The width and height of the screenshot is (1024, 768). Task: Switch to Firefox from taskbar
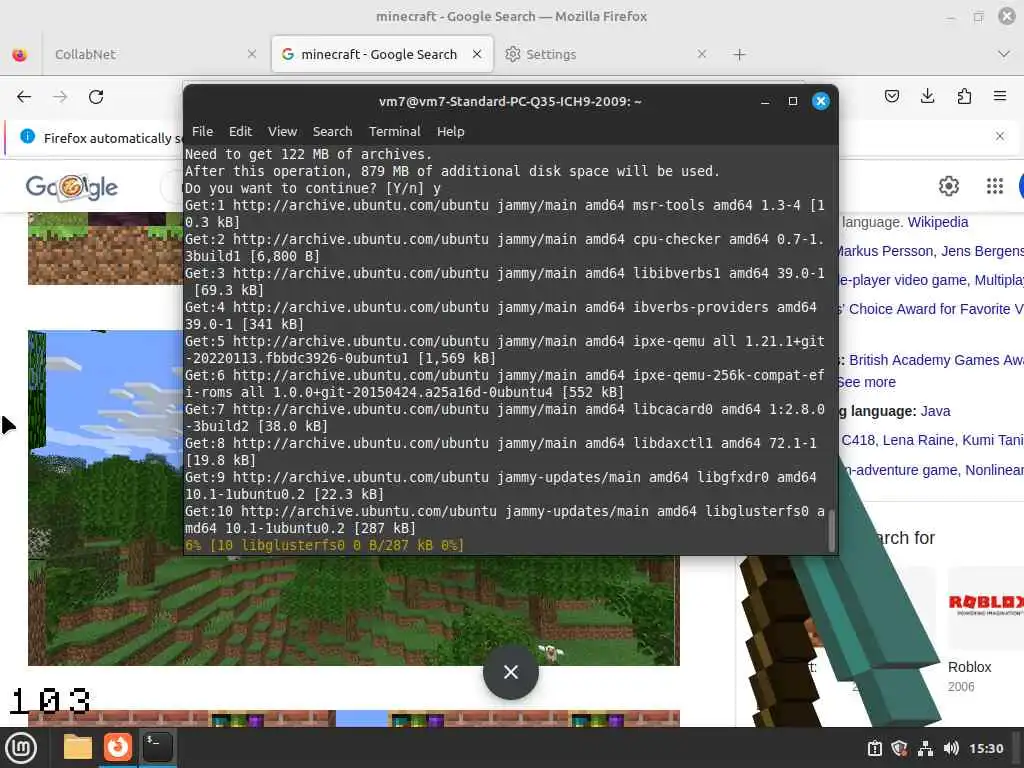pyautogui.click(x=118, y=747)
